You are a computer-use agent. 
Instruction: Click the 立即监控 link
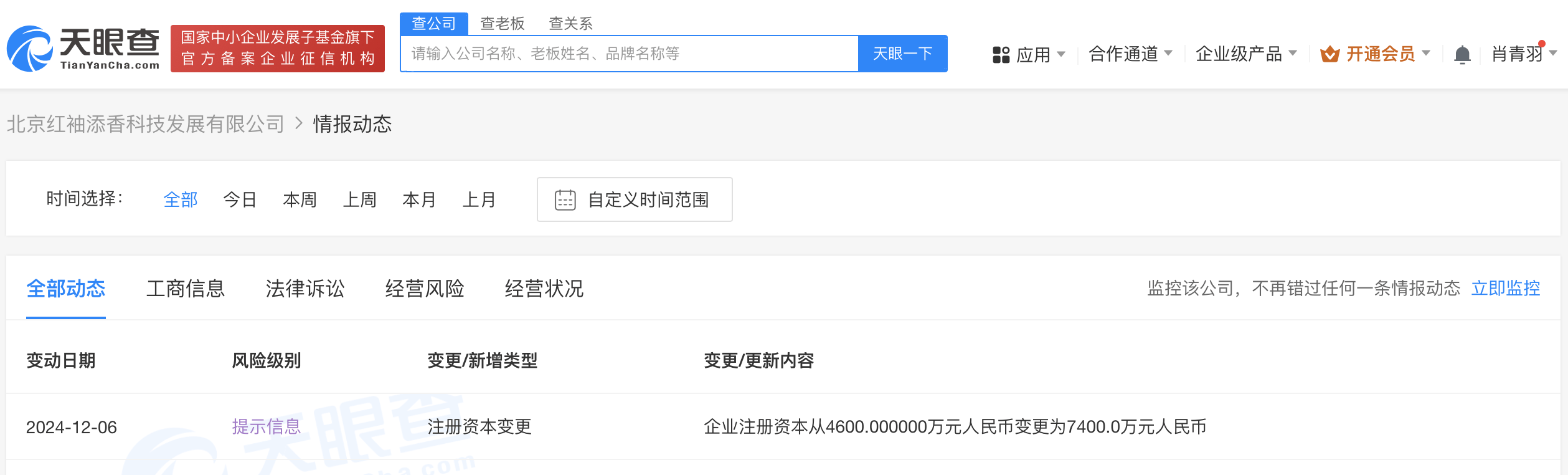click(x=1506, y=288)
